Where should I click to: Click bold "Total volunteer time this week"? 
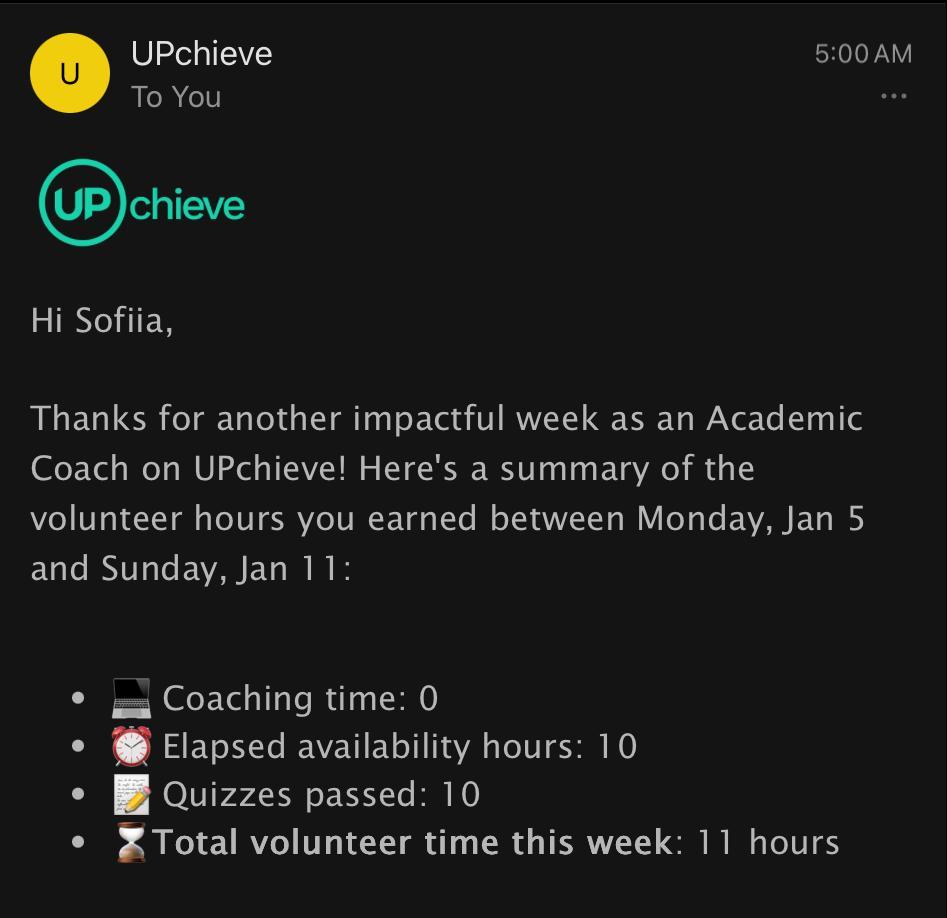tap(412, 842)
